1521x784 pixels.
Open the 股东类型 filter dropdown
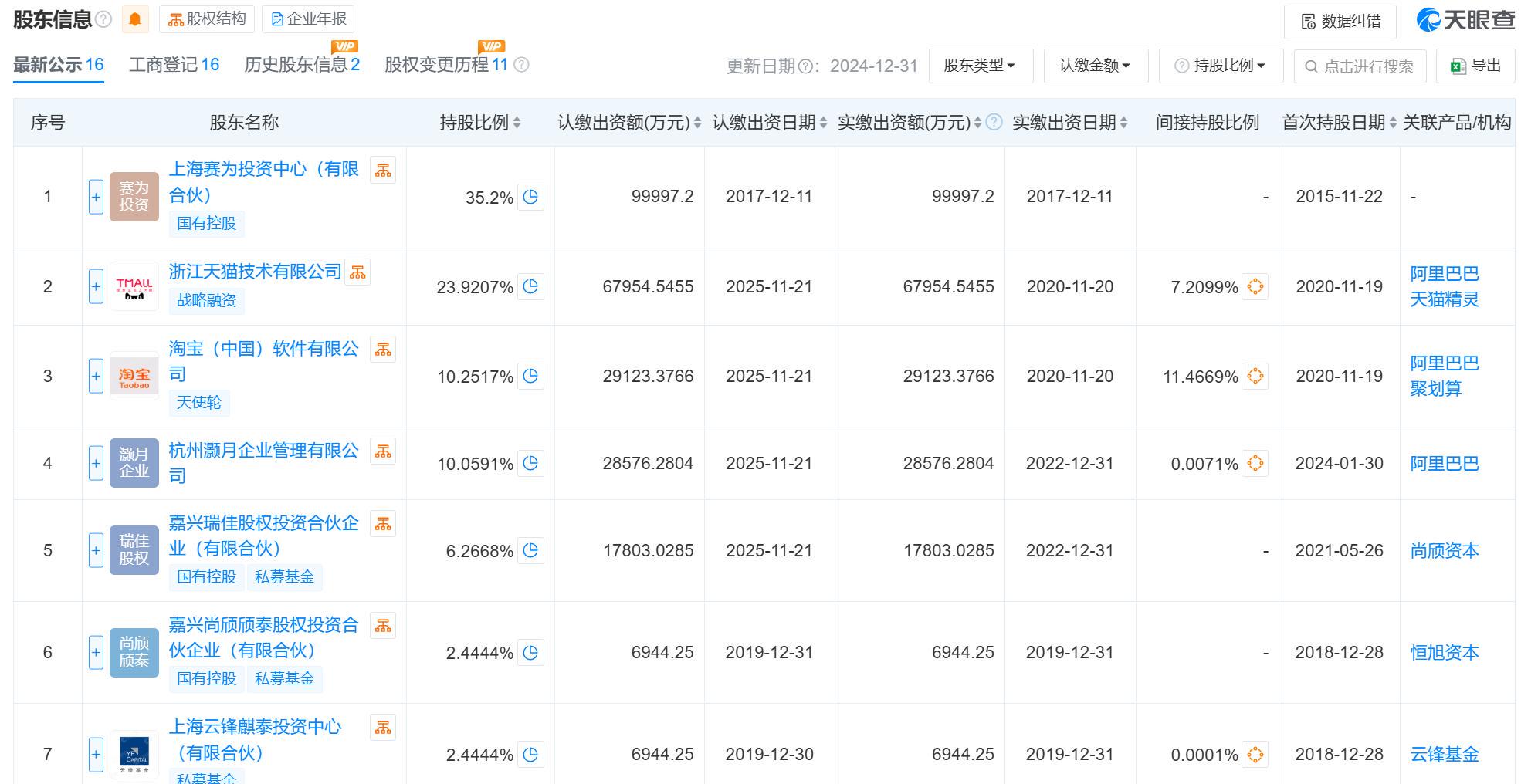click(x=981, y=66)
